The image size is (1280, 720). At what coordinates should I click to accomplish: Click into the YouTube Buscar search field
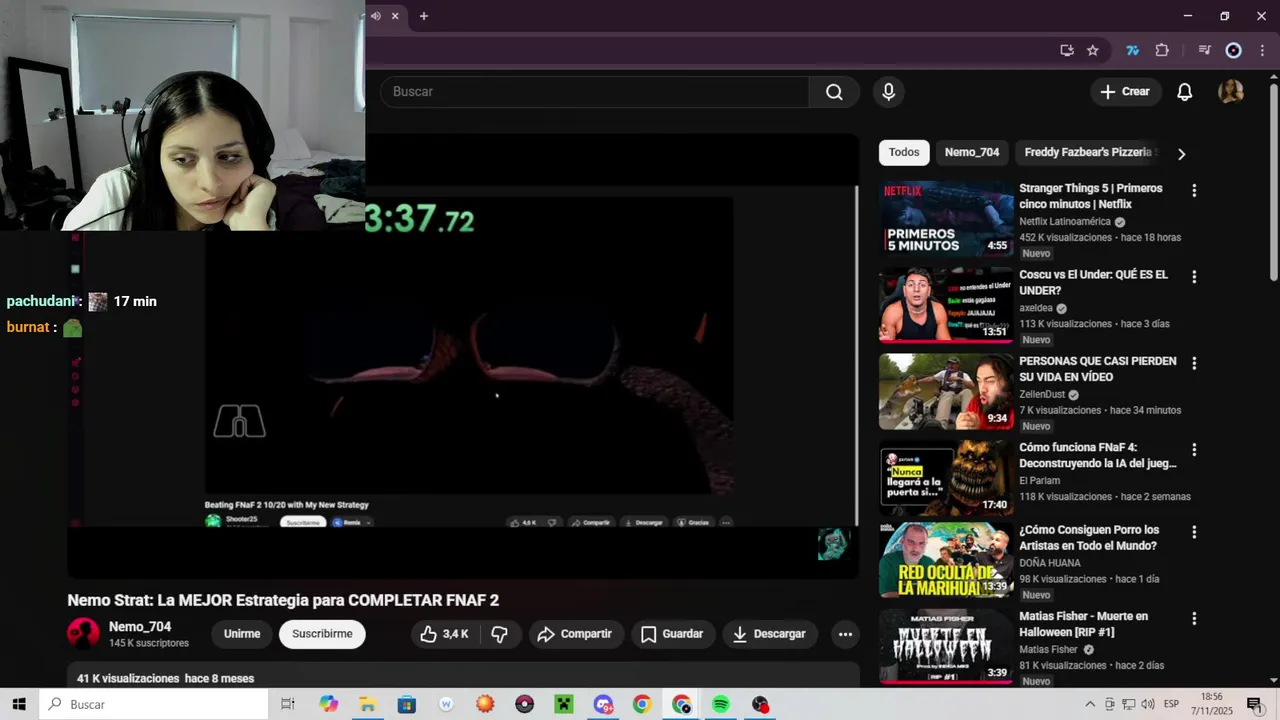pos(594,92)
